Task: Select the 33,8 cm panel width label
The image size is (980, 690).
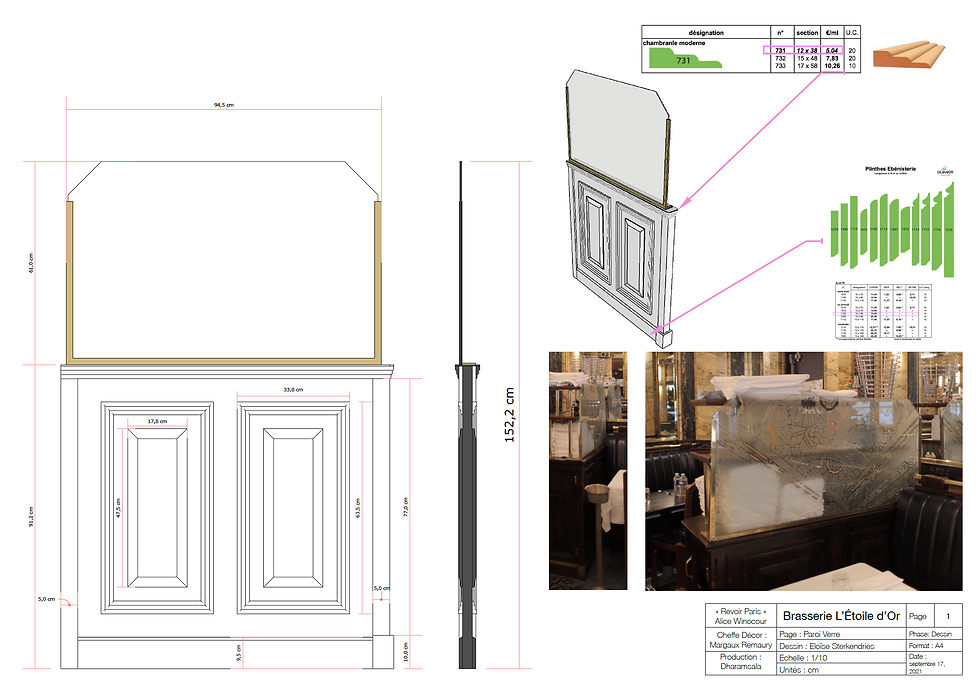Action: [293, 389]
